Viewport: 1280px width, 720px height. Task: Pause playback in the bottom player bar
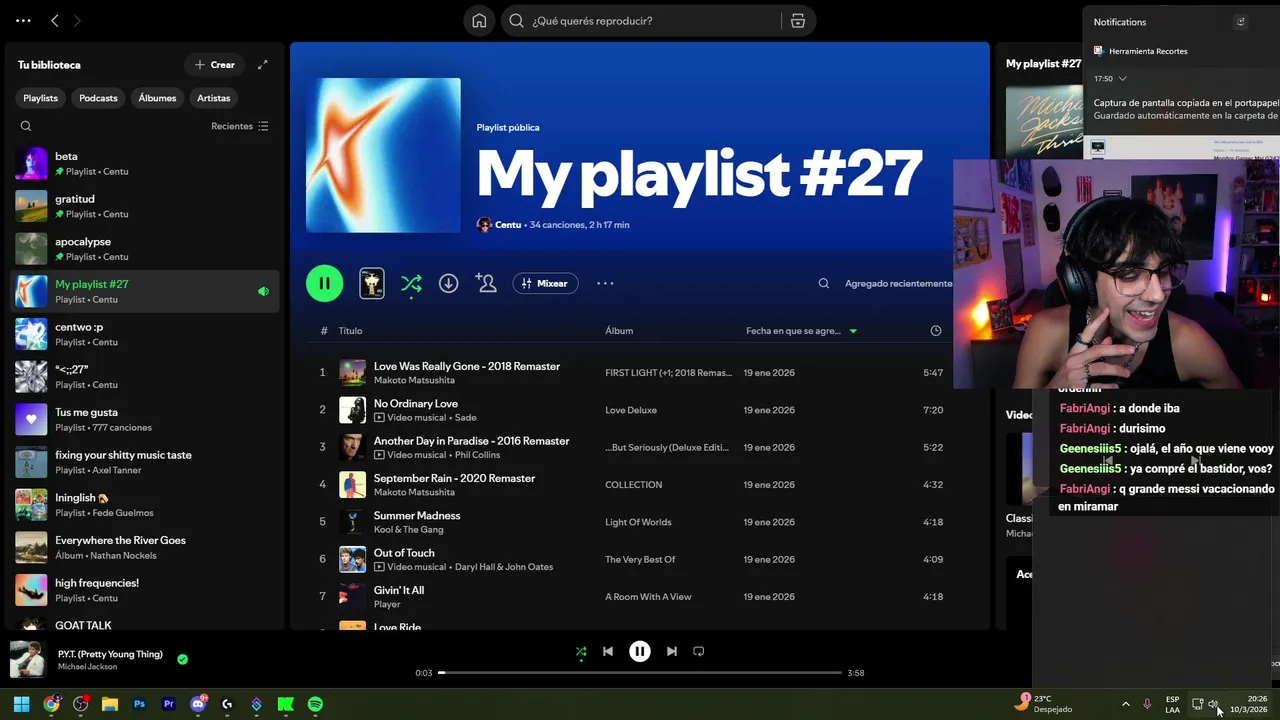point(640,651)
